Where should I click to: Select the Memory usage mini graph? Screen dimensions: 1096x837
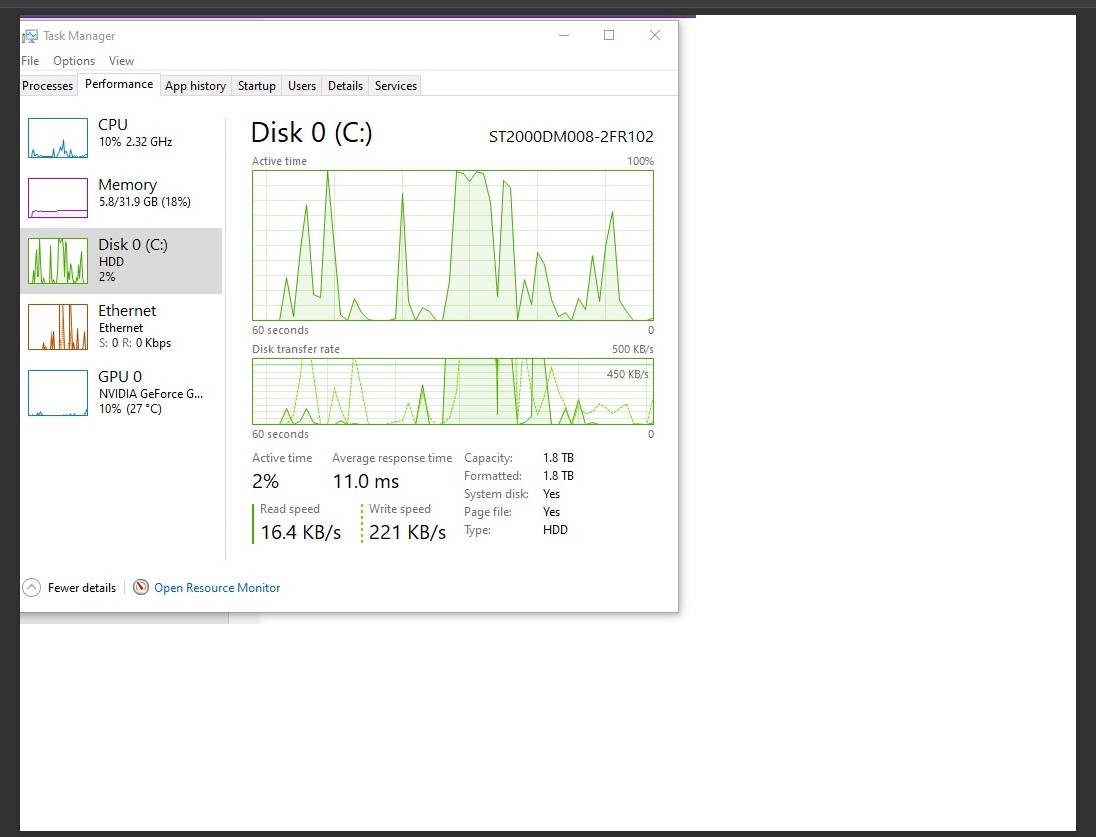click(x=58, y=198)
